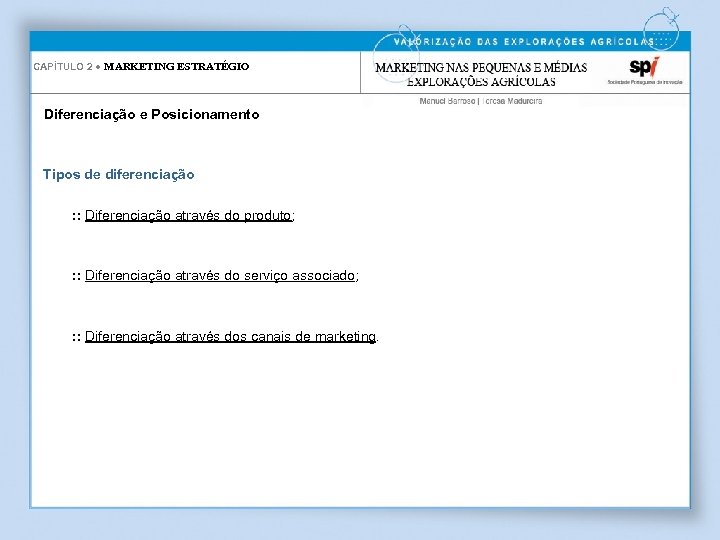Image resolution: width=720 pixels, height=540 pixels.
Task: Click the title Diferenciação e Posicionamento
Action: (x=152, y=114)
